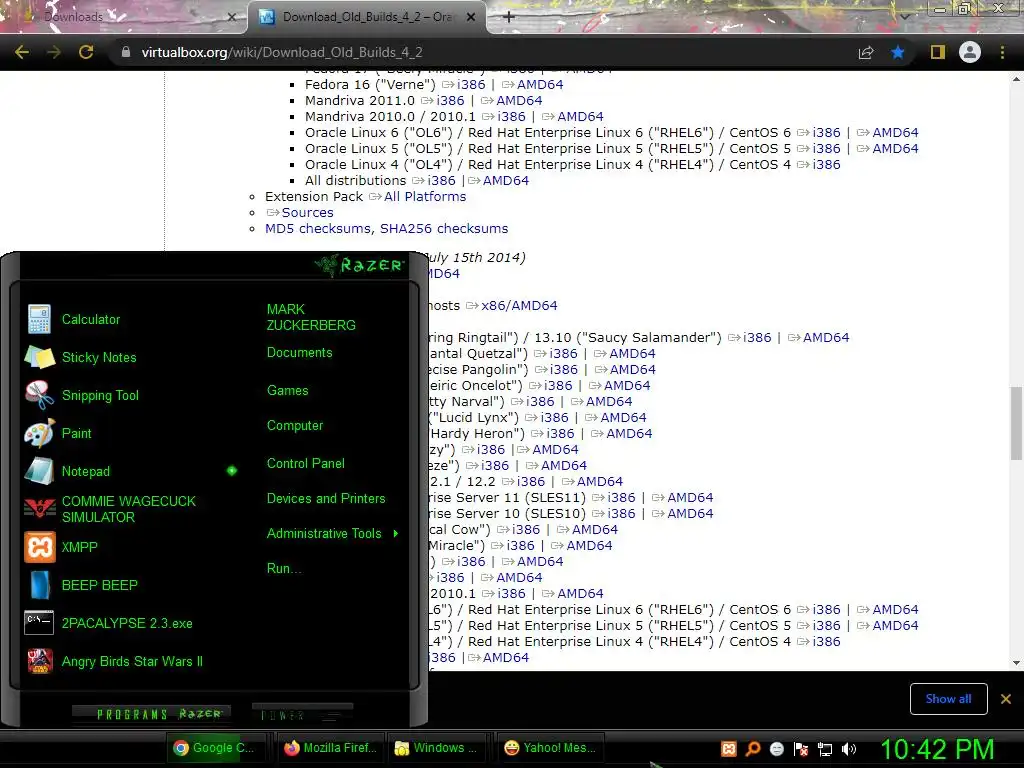Open the Action Center flag tray icon
The image size is (1024, 768).
click(801, 749)
